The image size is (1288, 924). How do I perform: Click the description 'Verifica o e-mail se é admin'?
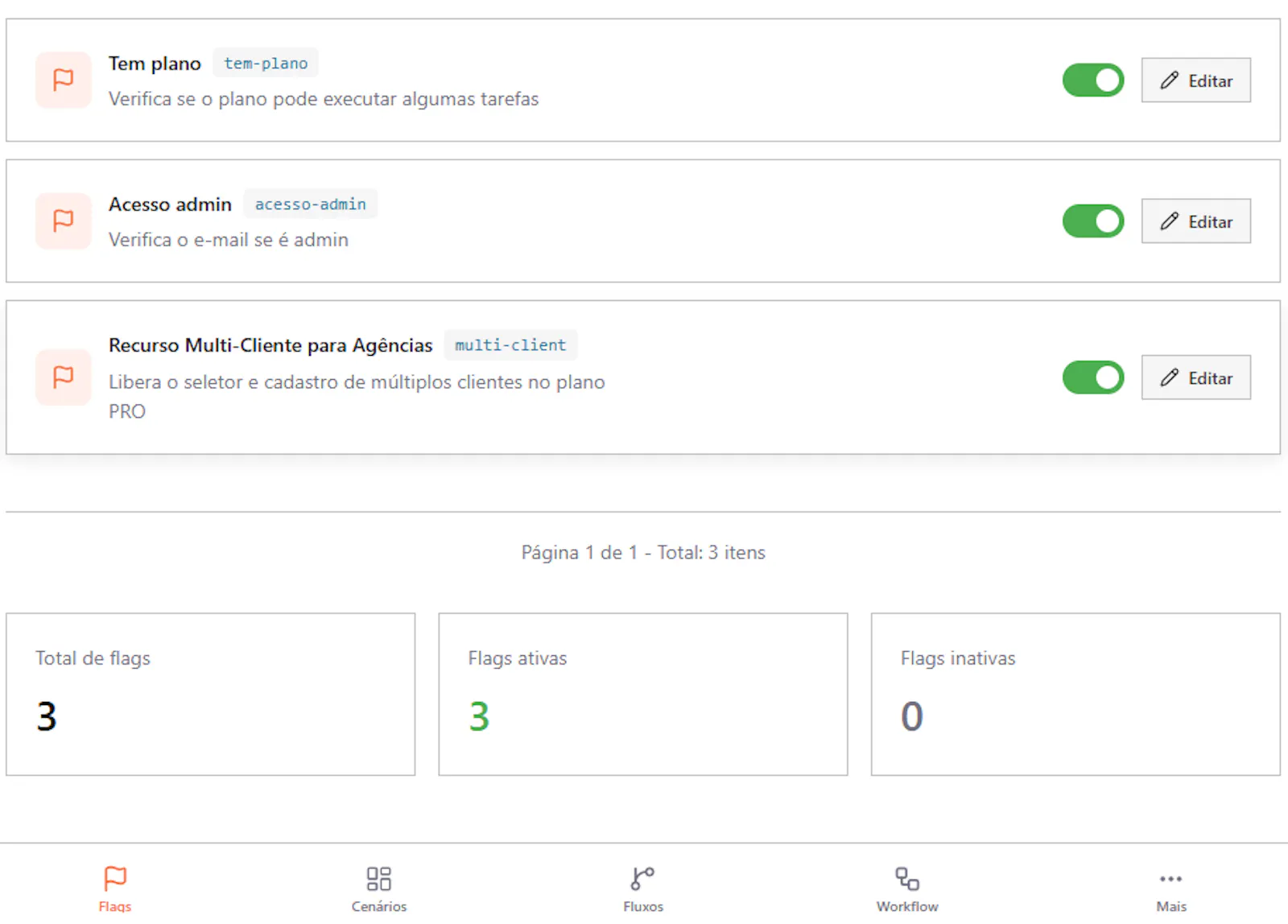tap(229, 240)
